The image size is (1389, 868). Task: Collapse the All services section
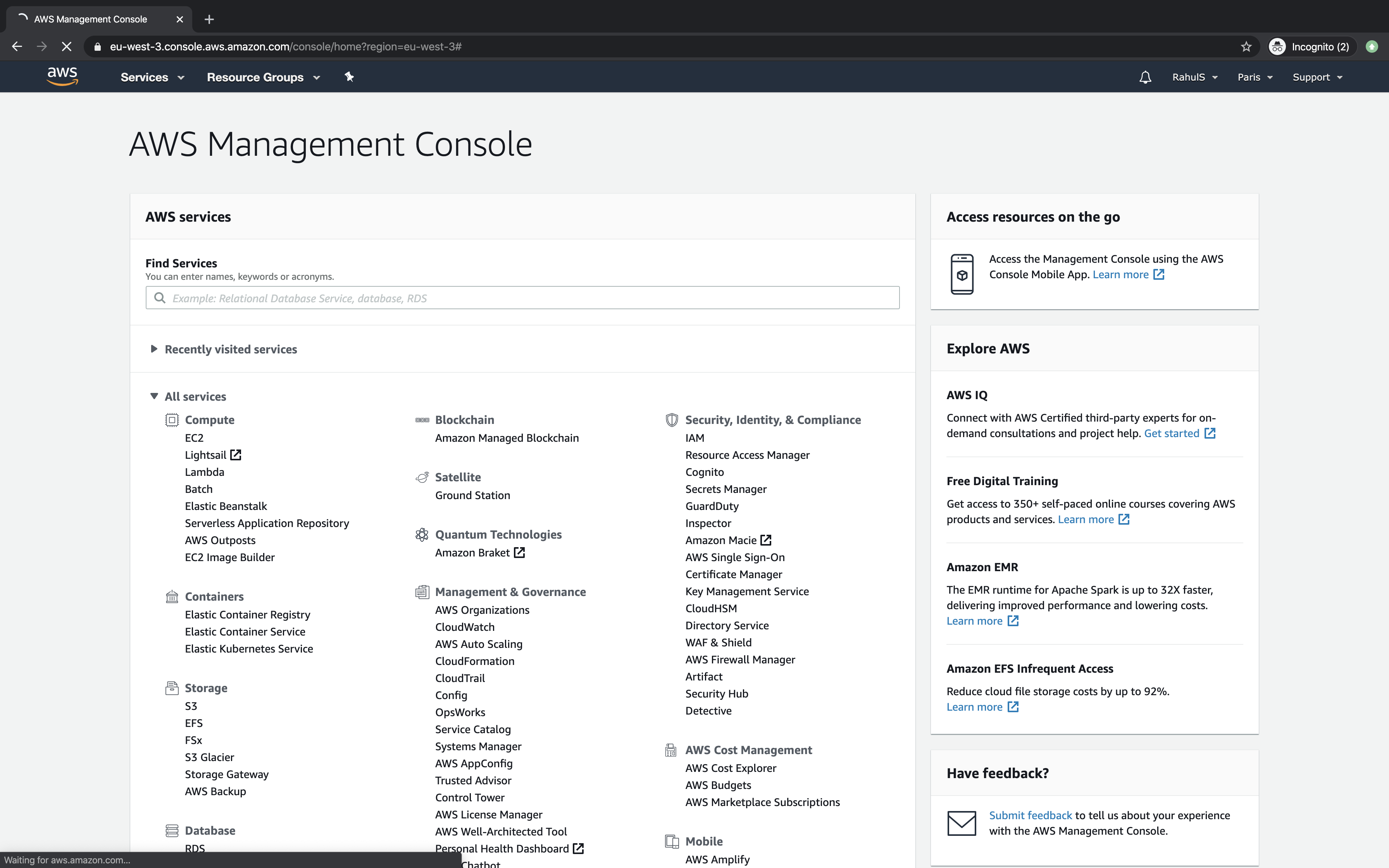point(188,396)
